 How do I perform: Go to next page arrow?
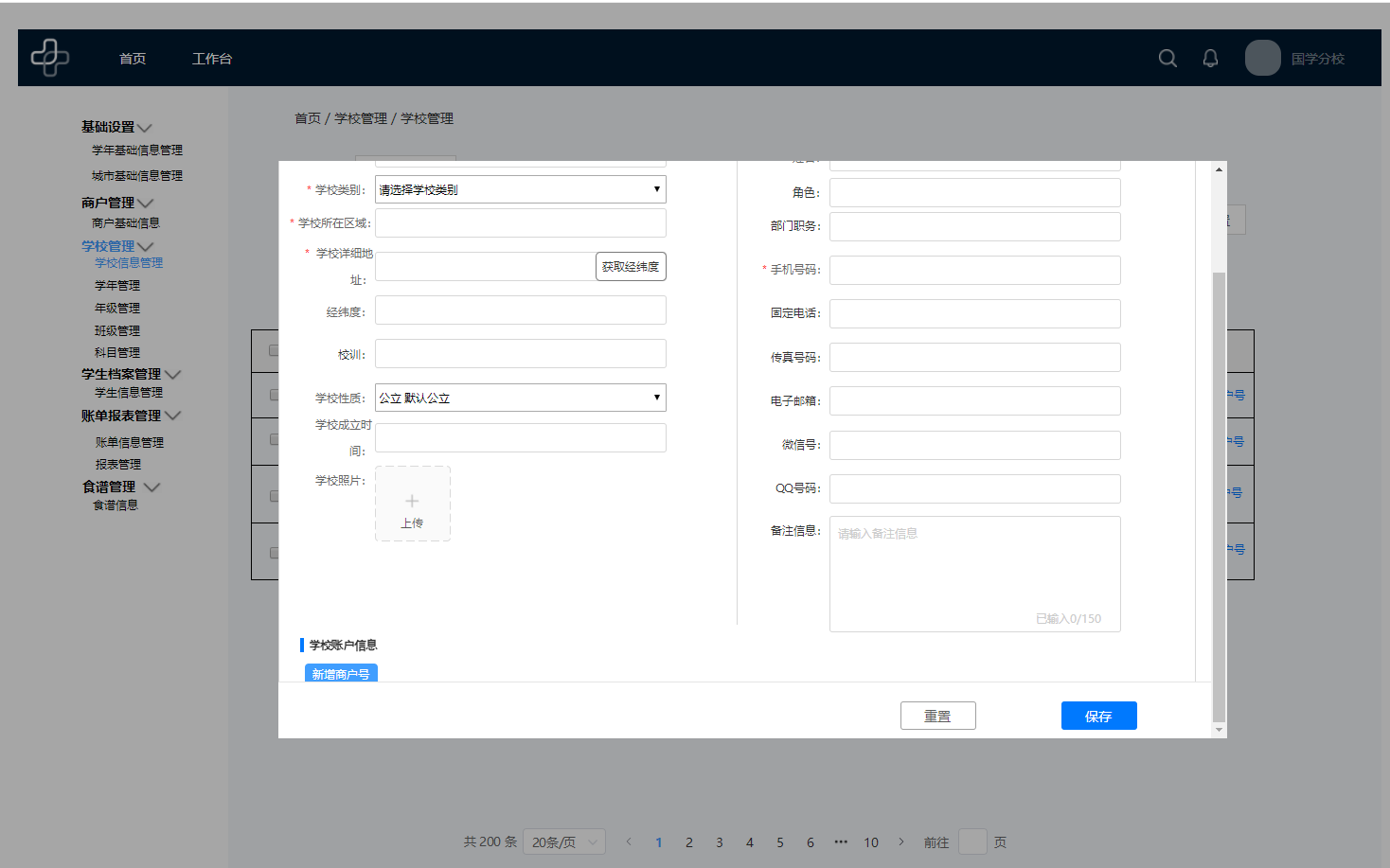[901, 841]
